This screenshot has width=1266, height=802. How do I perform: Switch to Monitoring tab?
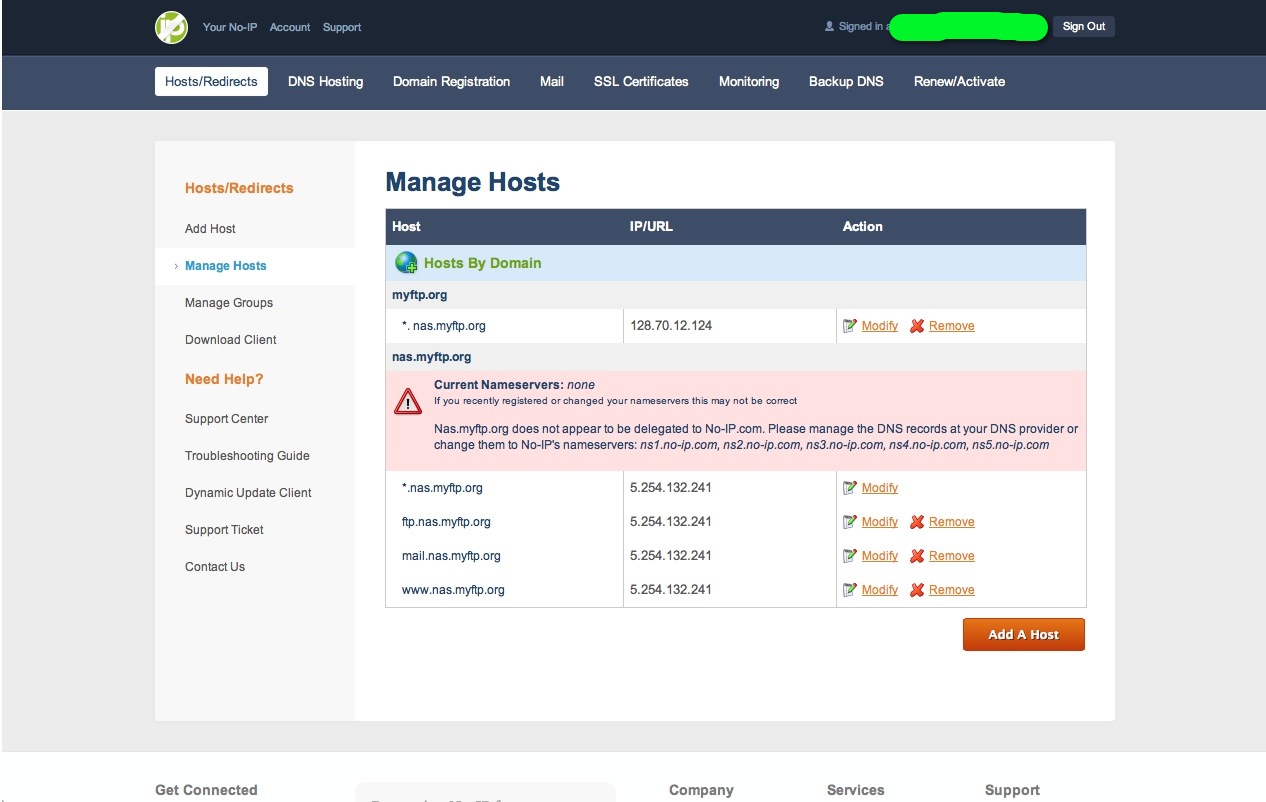point(749,82)
